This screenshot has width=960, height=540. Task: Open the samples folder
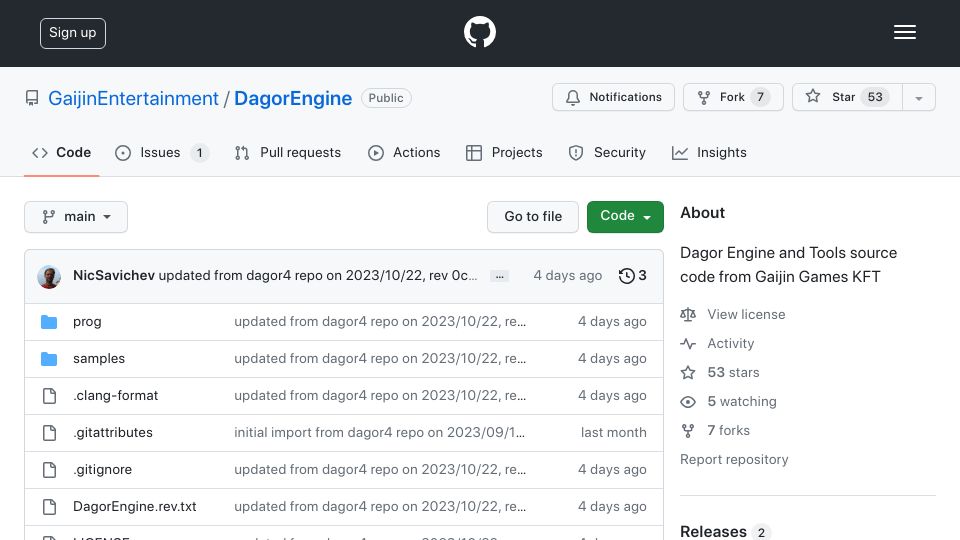coord(99,358)
